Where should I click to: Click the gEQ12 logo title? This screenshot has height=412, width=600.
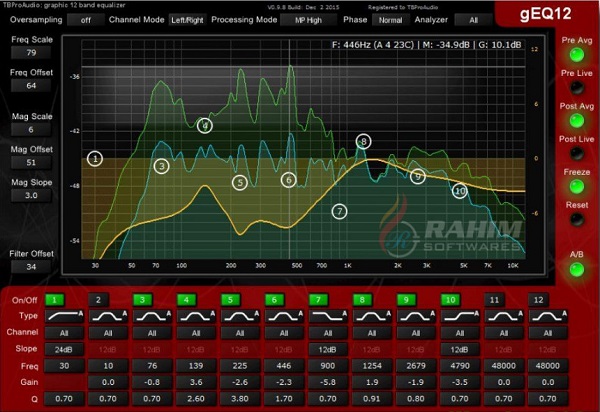pyautogui.click(x=545, y=14)
